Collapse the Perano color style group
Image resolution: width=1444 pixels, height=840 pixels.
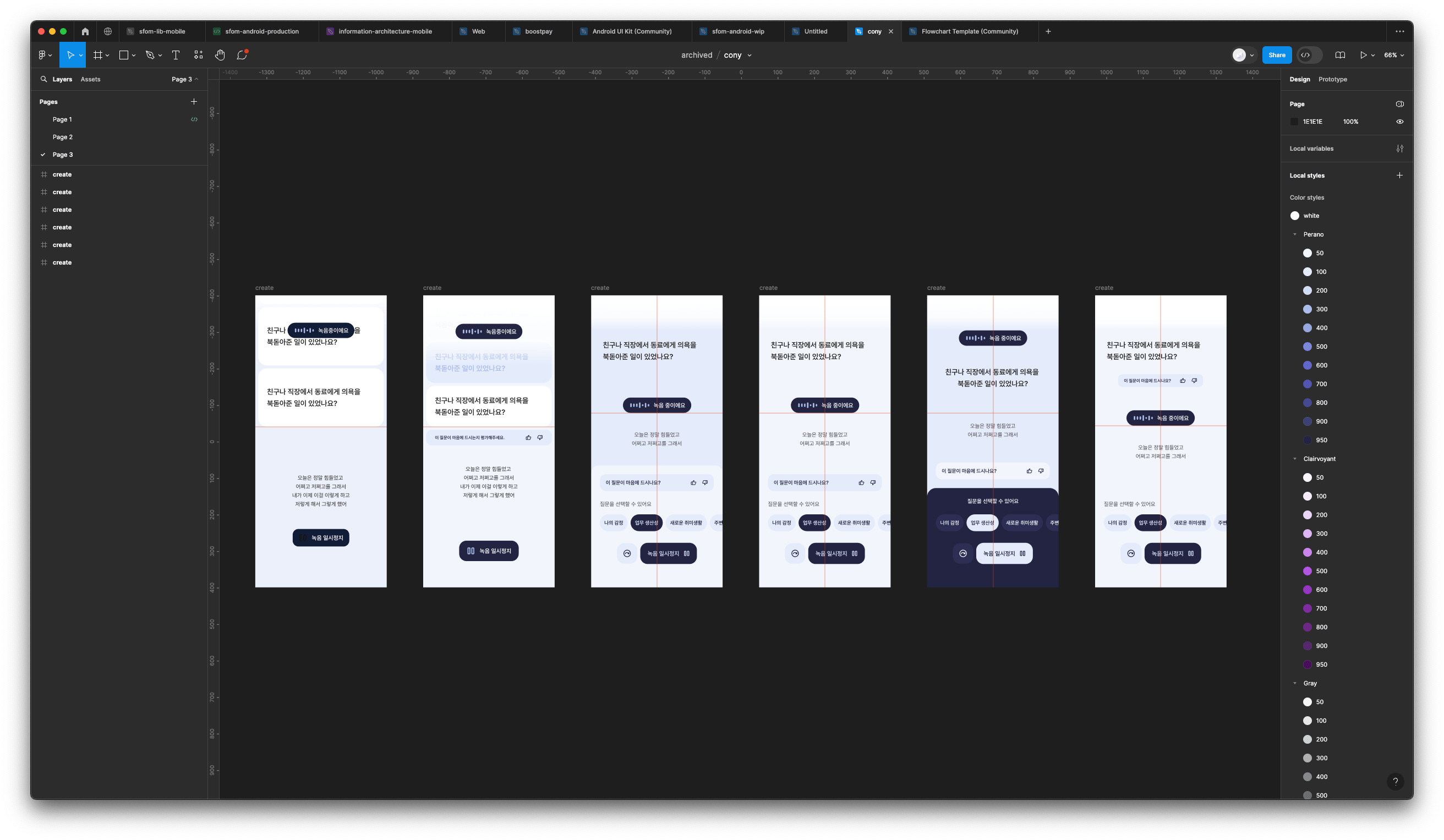1294,234
